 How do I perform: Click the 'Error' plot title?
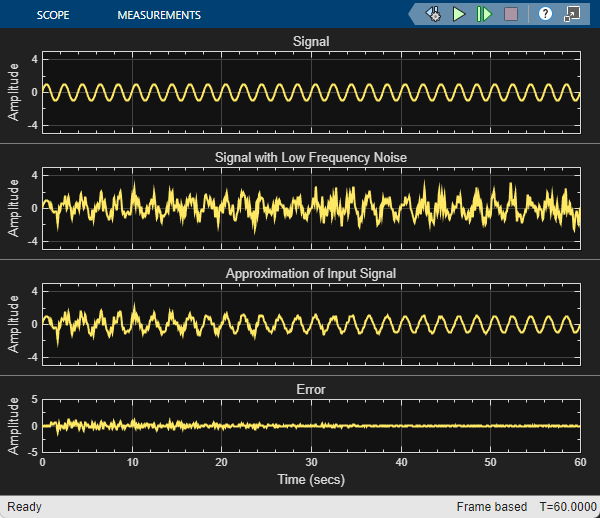pyautogui.click(x=311, y=389)
